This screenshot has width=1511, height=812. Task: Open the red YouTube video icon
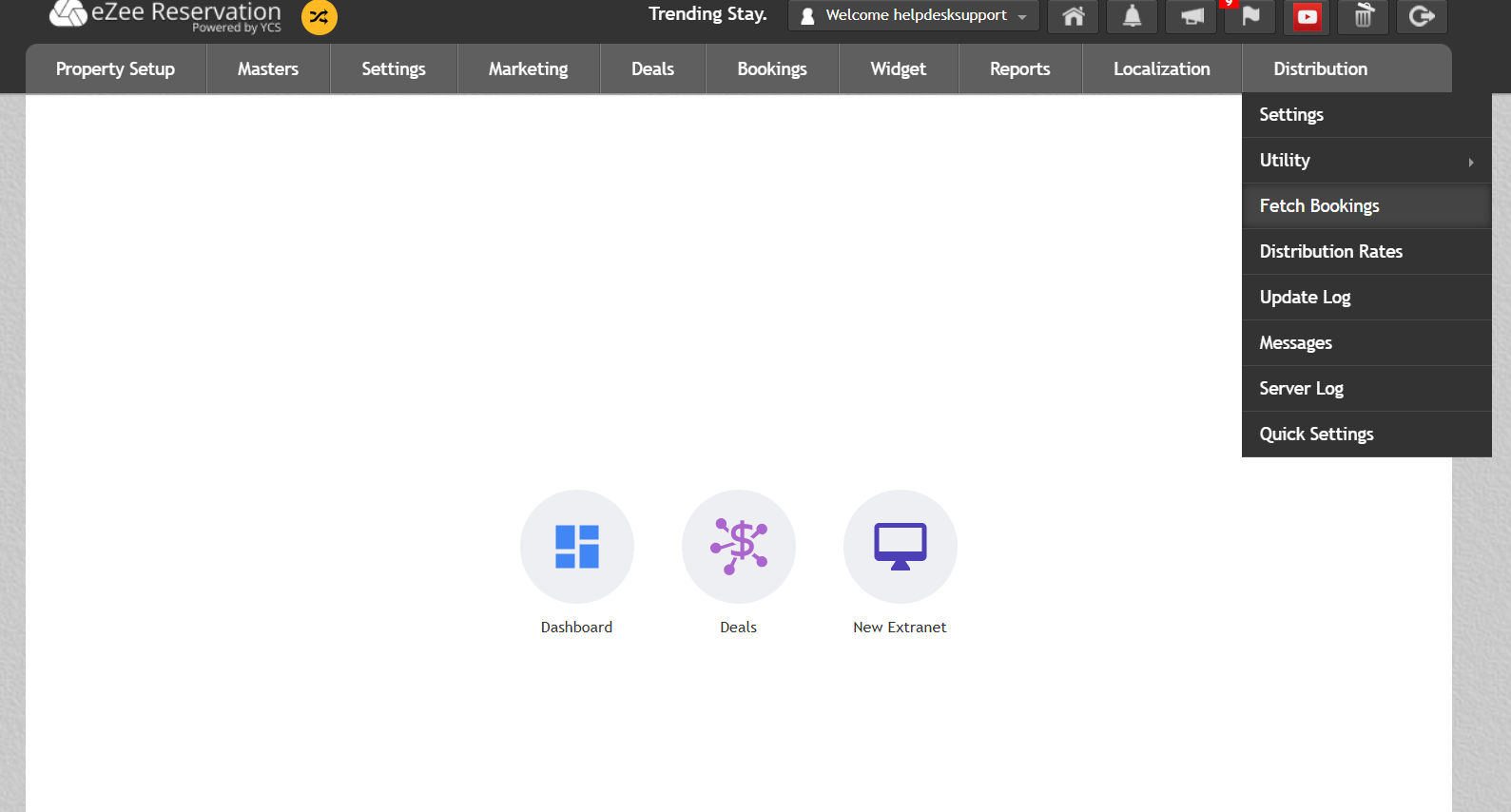point(1308,16)
